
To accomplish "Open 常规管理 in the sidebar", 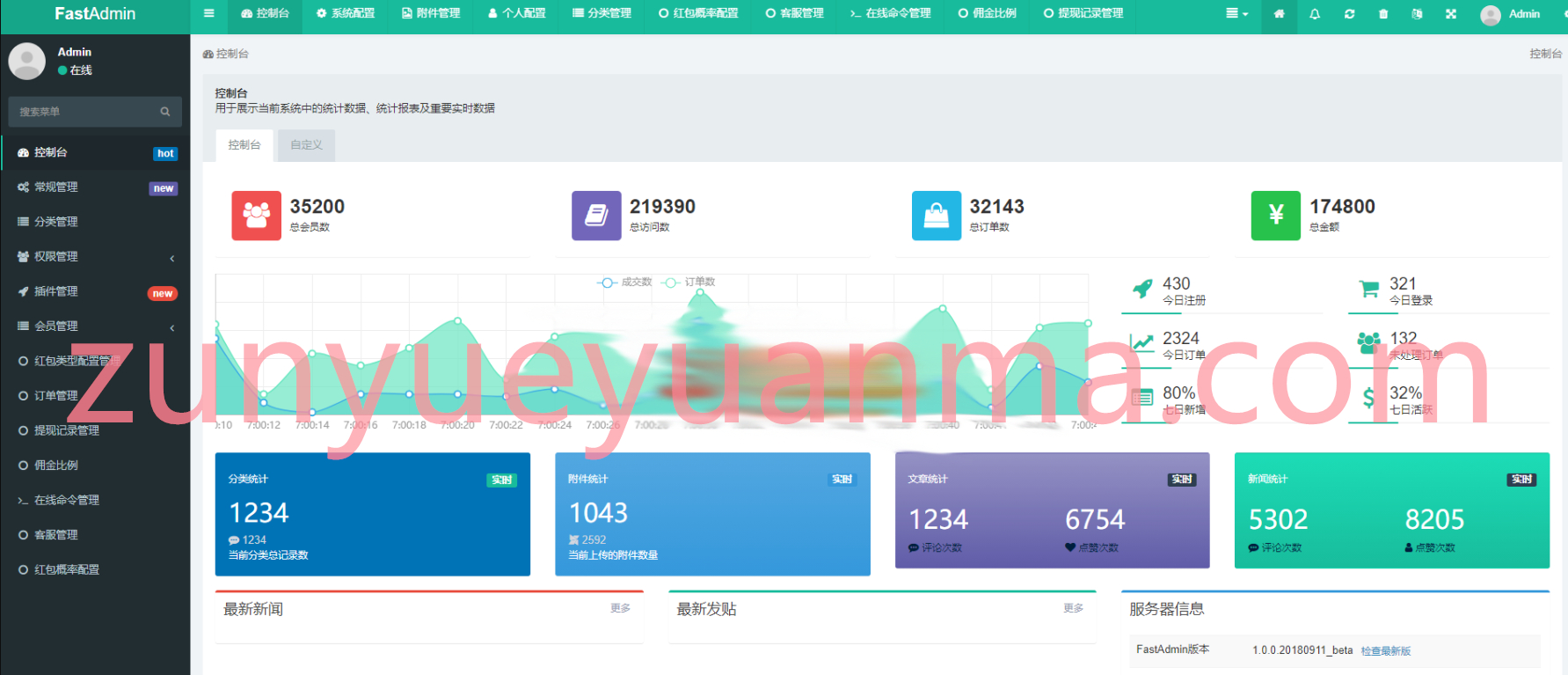I will (95, 187).
